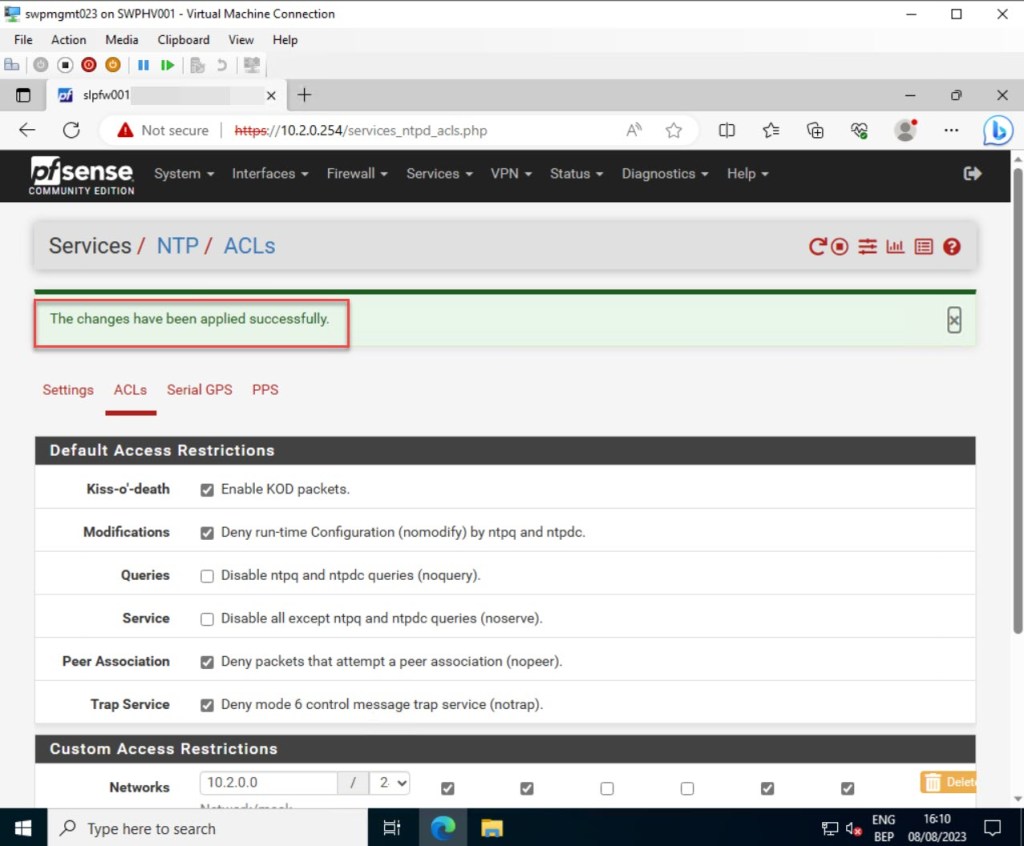Click the Networks address input field
This screenshot has width=1024, height=846.
pyautogui.click(x=268, y=784)
